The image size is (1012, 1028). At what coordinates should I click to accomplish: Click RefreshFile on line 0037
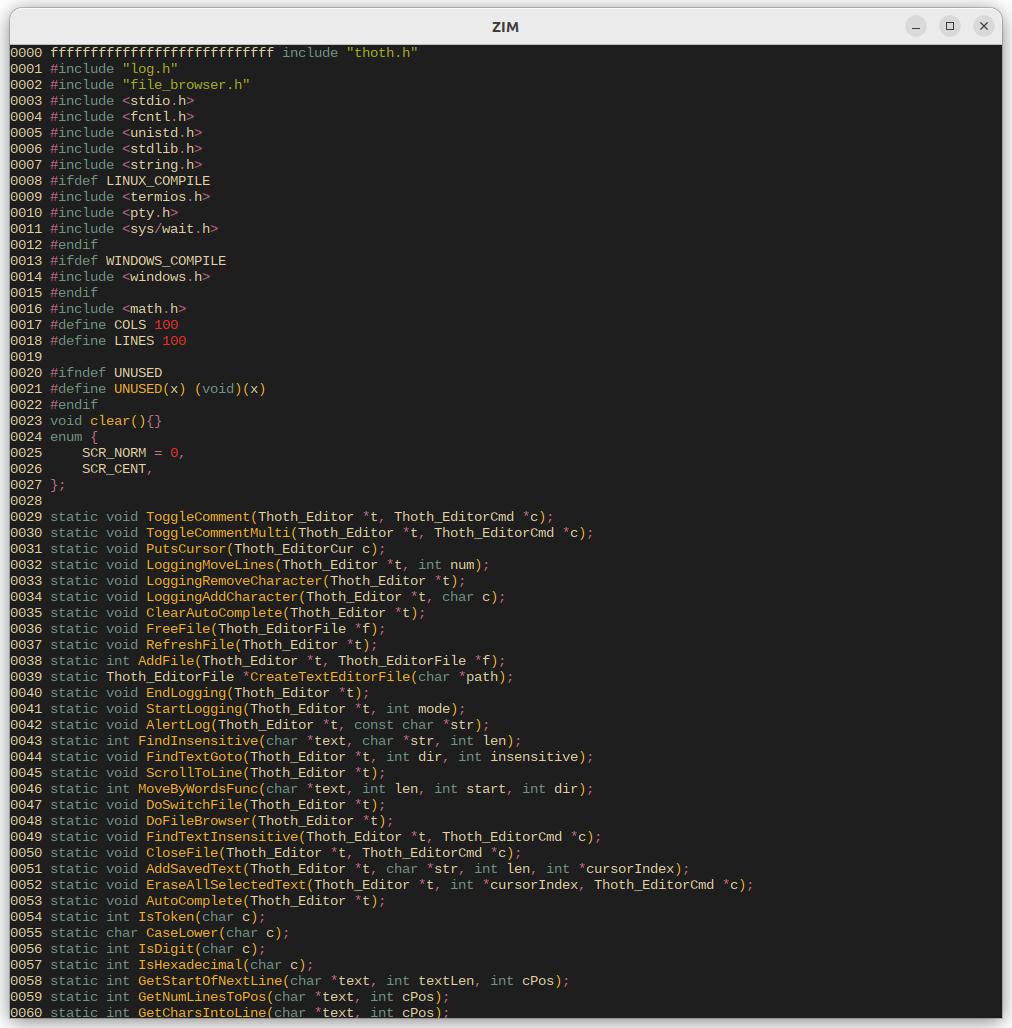190,644
